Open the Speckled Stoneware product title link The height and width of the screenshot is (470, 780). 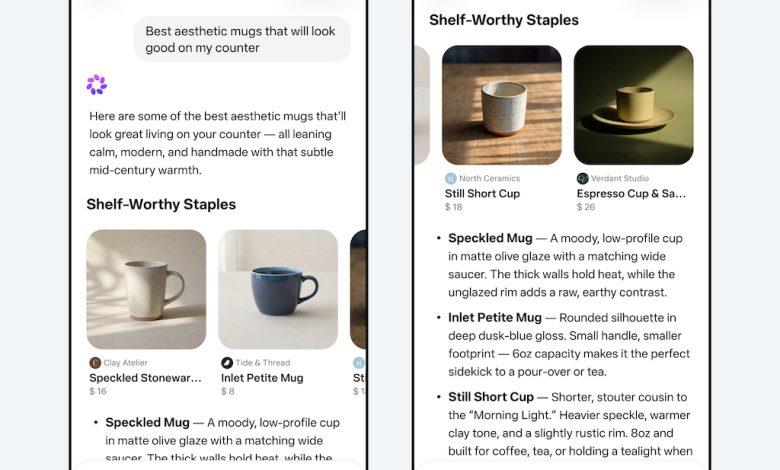[x=146, y=378]
